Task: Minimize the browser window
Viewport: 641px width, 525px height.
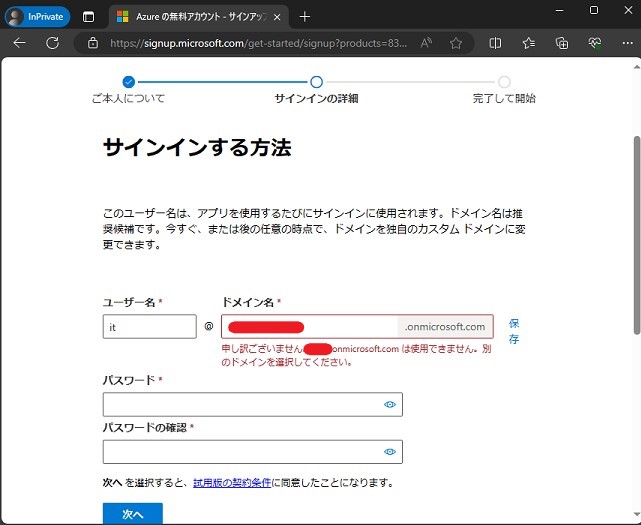Action: coord(560,10)
